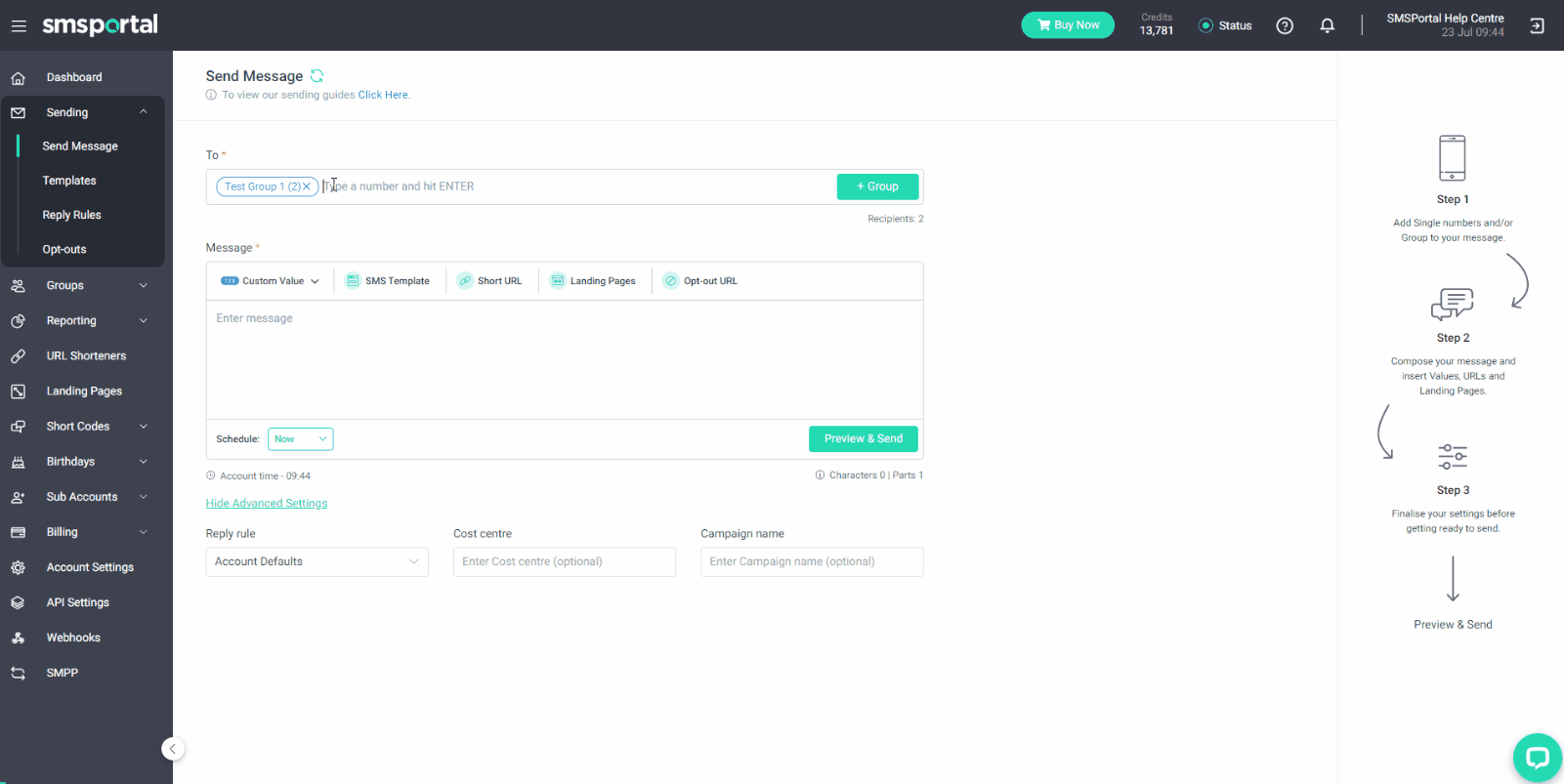1564x784 pixels.
Task: Click the Sub Accounts icon
Action: point(18,497)
